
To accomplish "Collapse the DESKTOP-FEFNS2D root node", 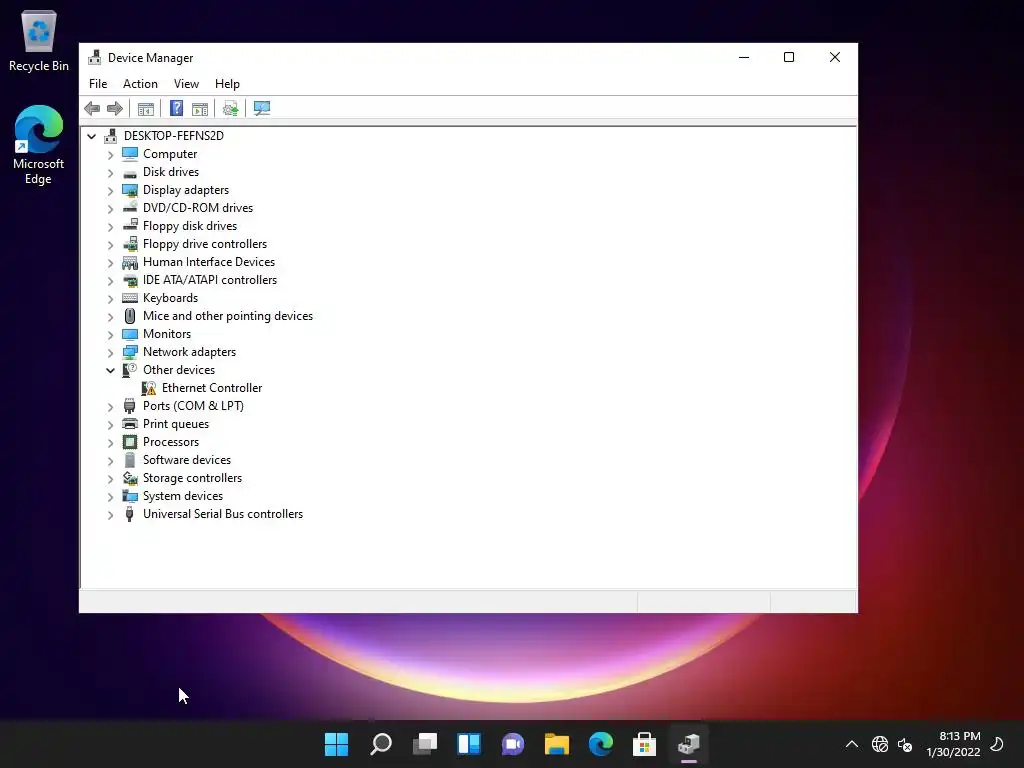I will click(x=91, y=136).
